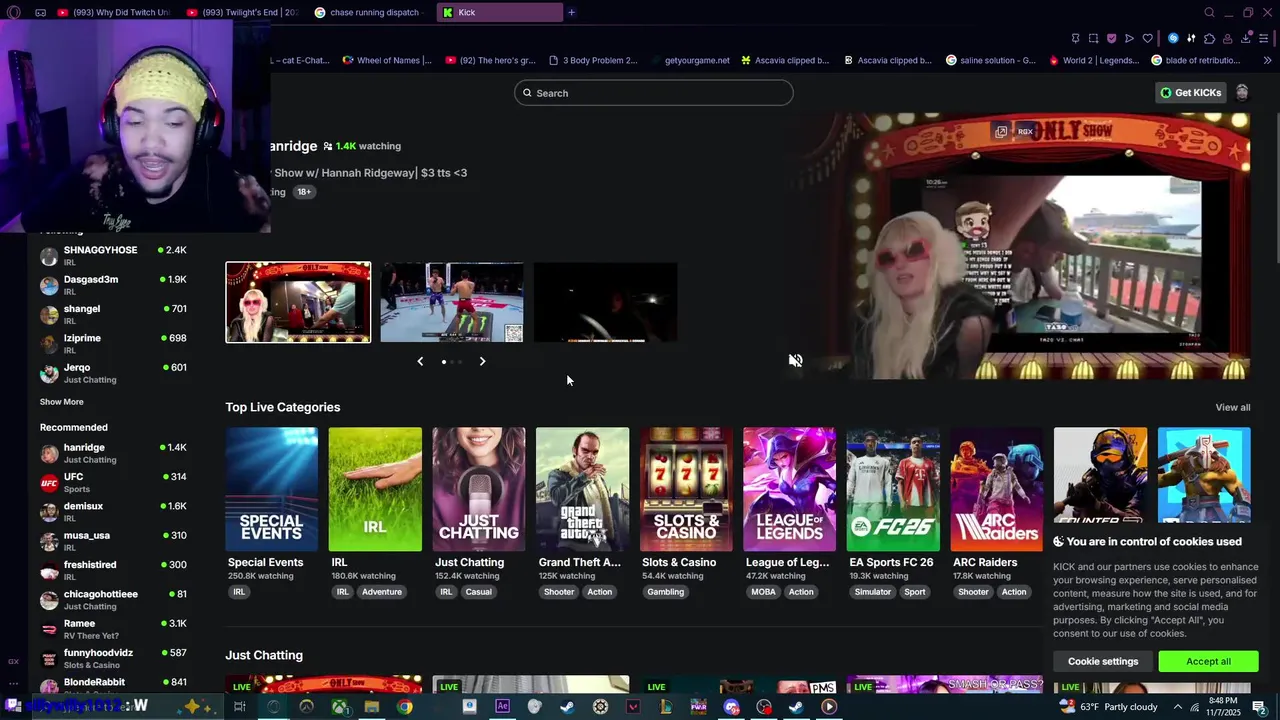Click SHNAGGYHOSE channel avatar in sidebar
This screenshot has width=1280, height=720.
(49, 256)
